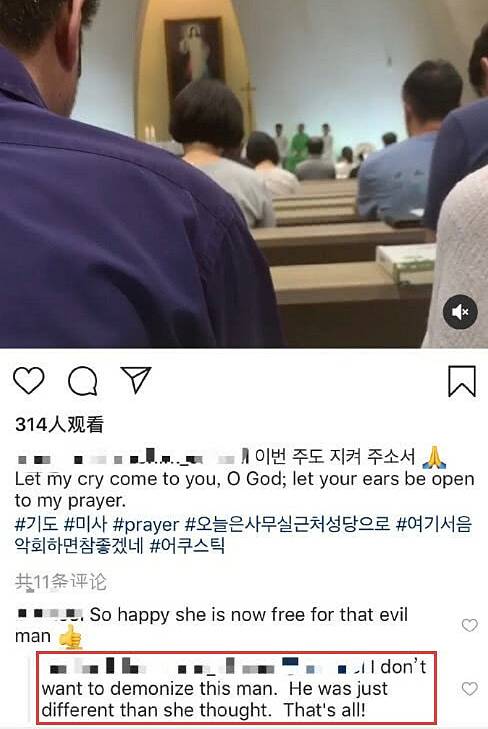
Task: Open the #여기서음악회하면참좋겠네 hashtag
Action: [x=244, y=535]
